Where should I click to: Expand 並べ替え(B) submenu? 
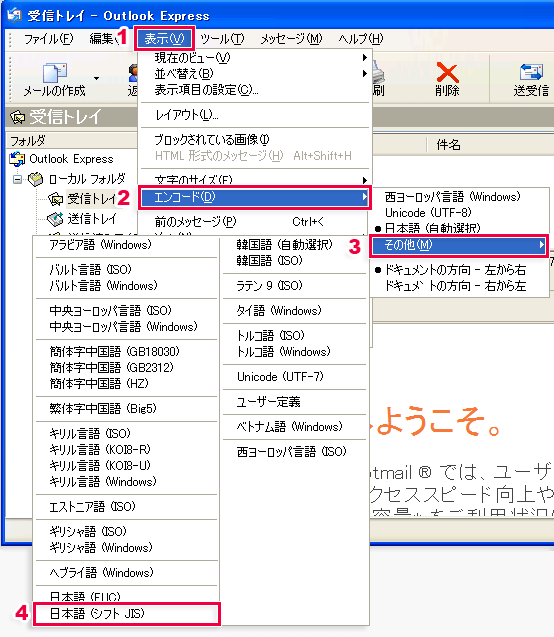pyautogui.click(x=255, y=74)
